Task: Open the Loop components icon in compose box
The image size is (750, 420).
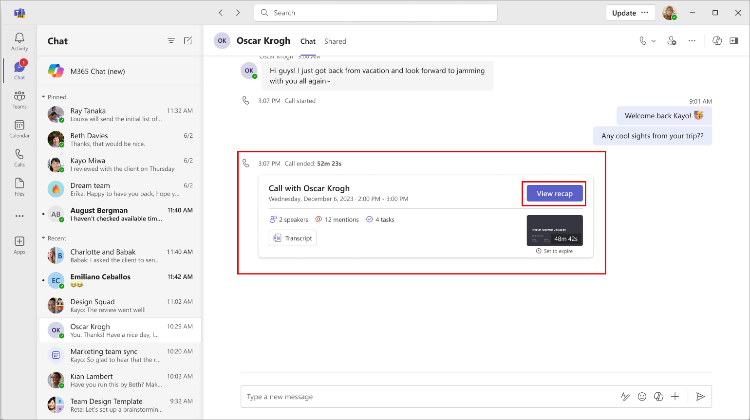Action: pos(658,397)
